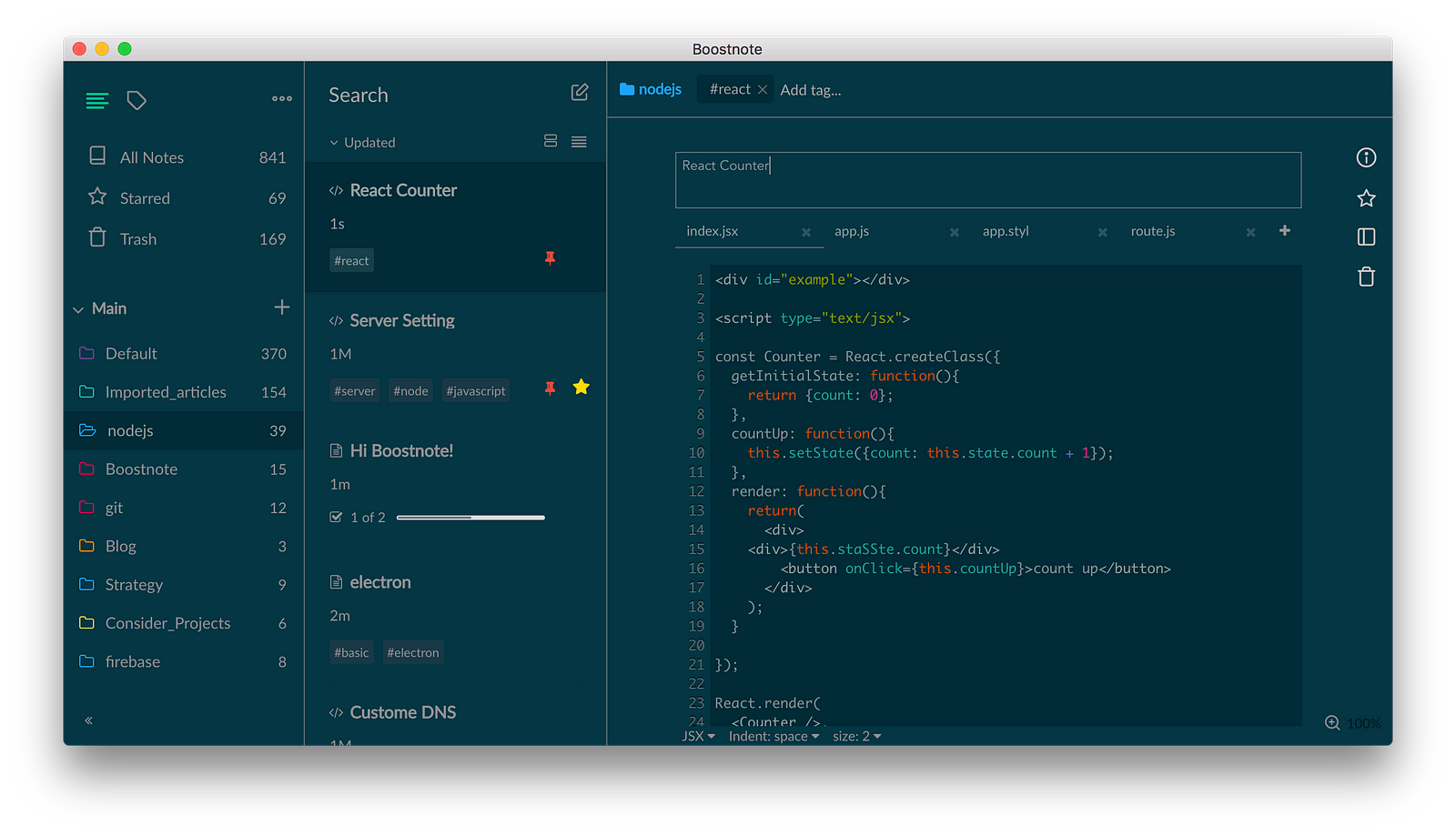Star the current note in editor

[x=1366, y=198]
